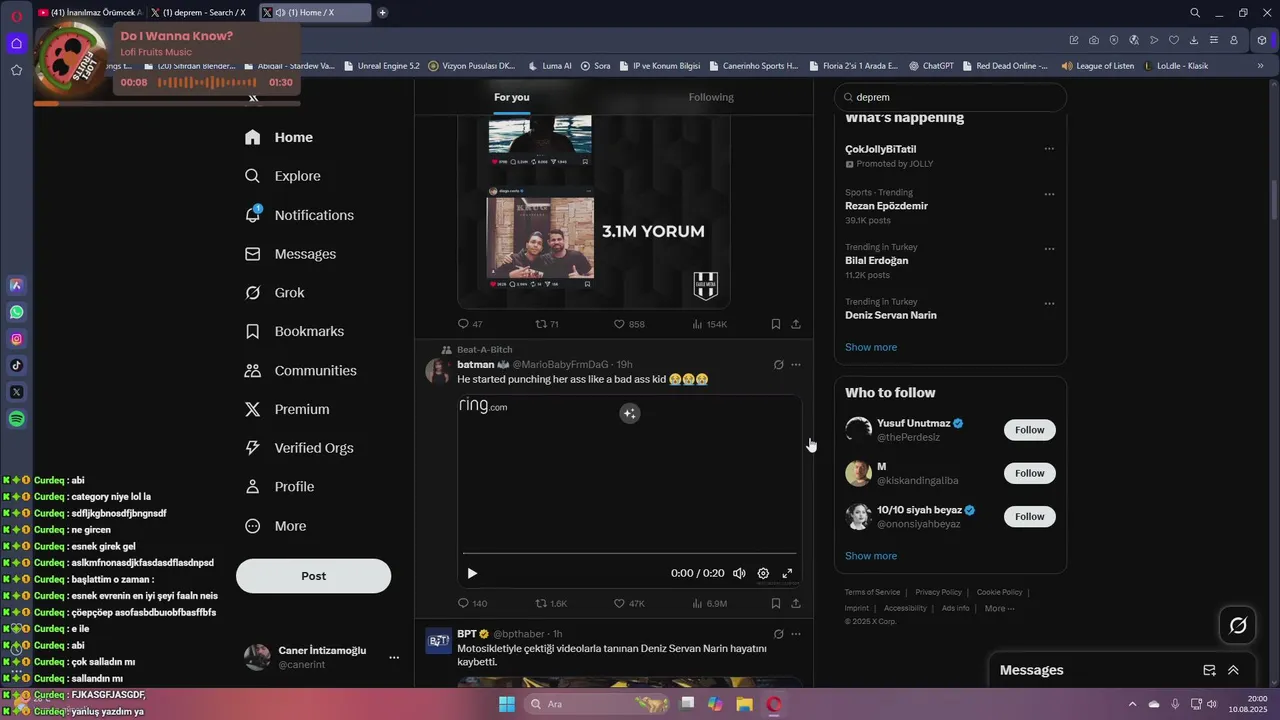Open more options for Rezan Epözdemir trend
Viewport: 1280px width, 720px height.
tap(1049, 194)
